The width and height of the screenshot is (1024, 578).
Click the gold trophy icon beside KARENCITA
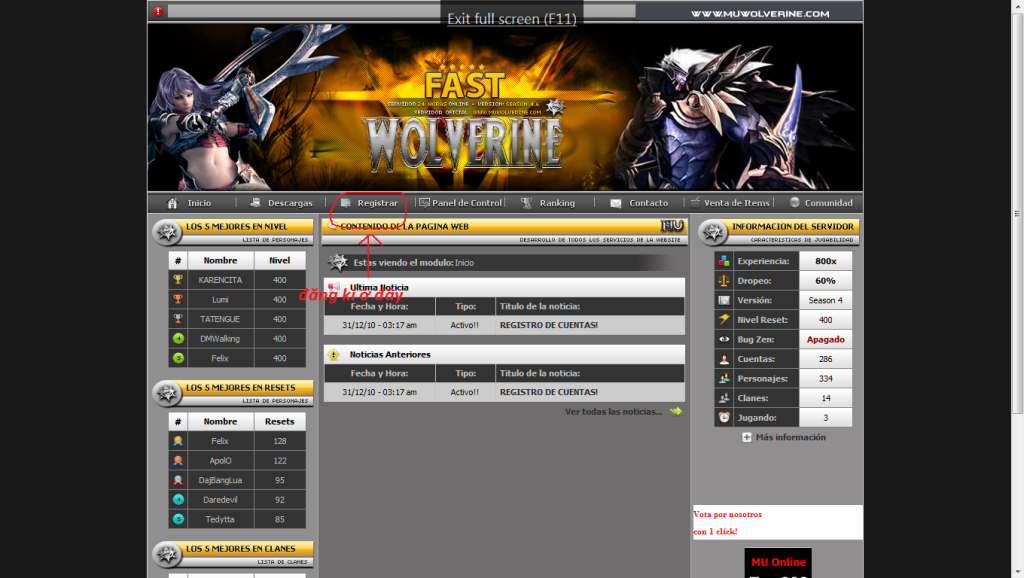pyautogui.click(x=178, y=280)
